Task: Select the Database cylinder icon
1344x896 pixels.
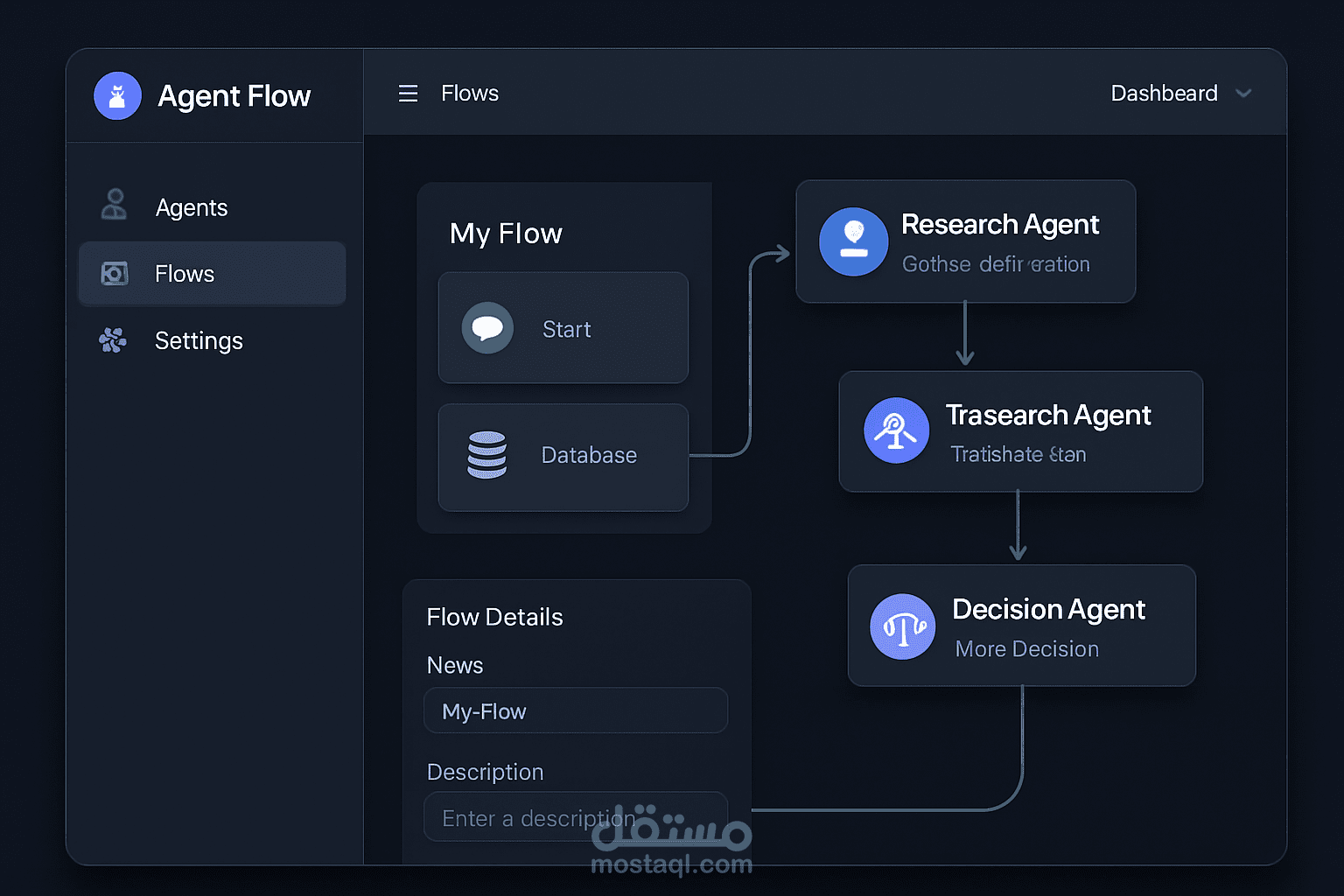Action: pos(486,454)
